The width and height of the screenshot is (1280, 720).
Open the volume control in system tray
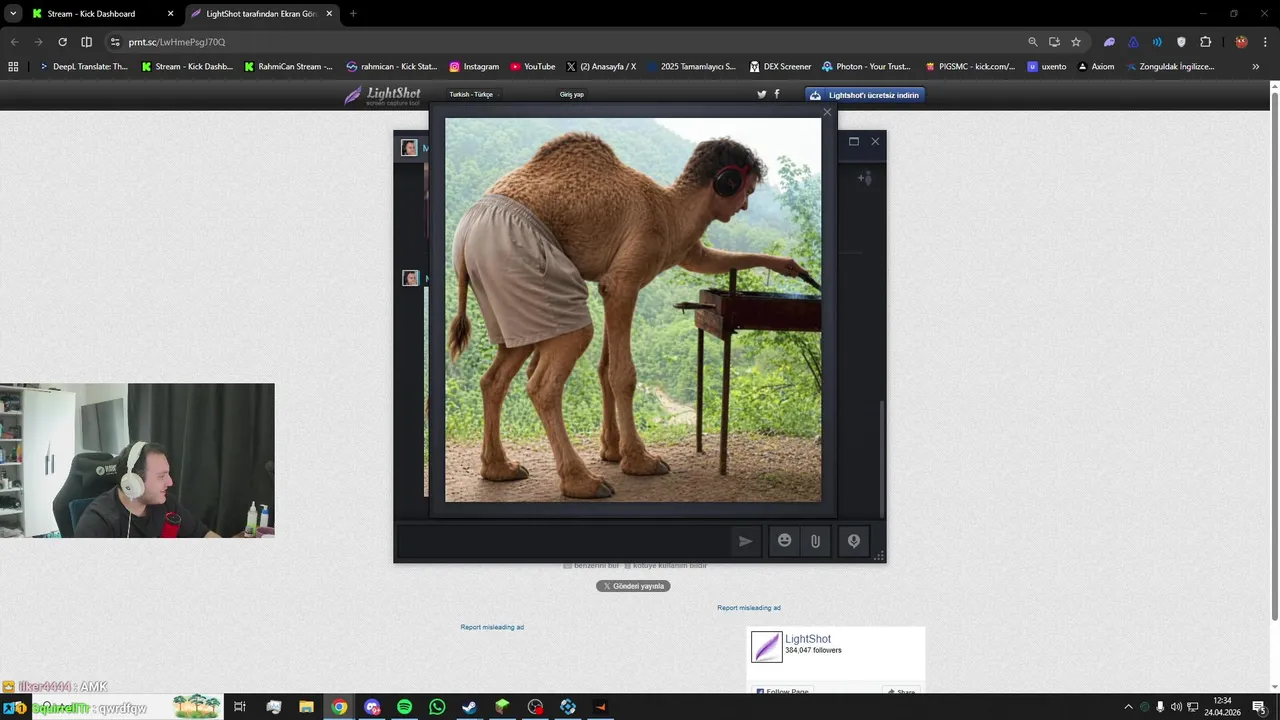click(1176, 707)
